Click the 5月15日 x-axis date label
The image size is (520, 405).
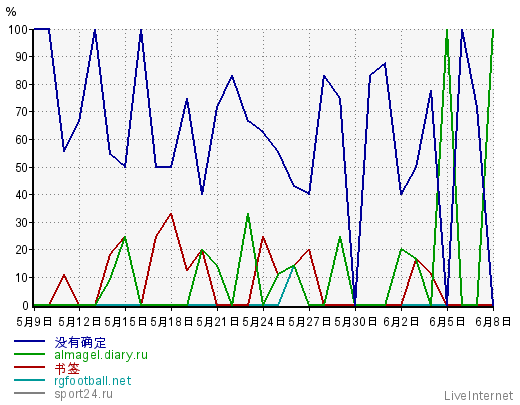coord(125,322)
